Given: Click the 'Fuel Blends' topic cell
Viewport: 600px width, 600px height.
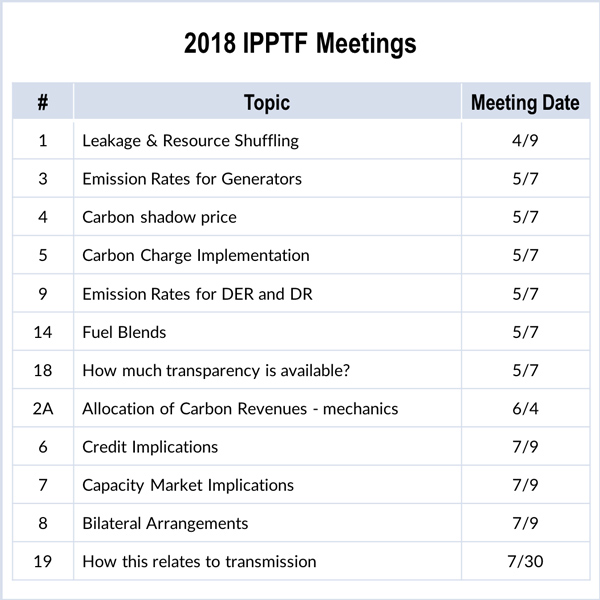Looking at the screenshot, I should click(x=124, y=332).
